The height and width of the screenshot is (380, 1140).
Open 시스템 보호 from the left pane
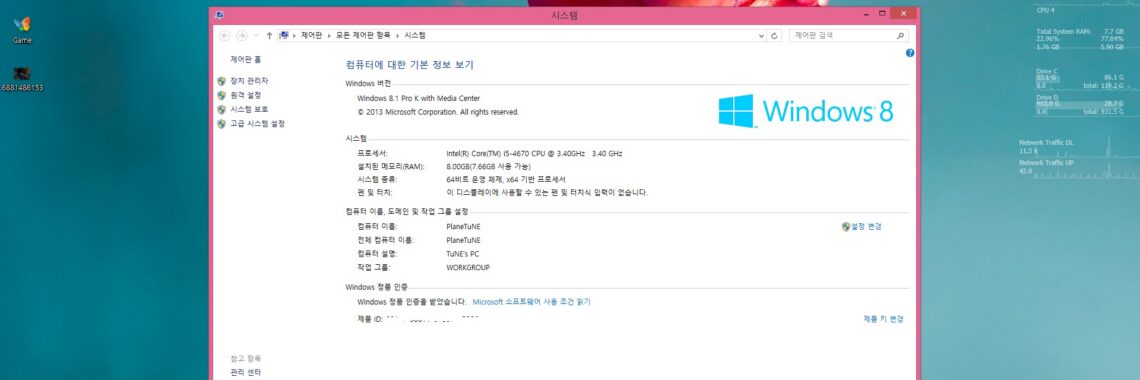coord(249,110)
